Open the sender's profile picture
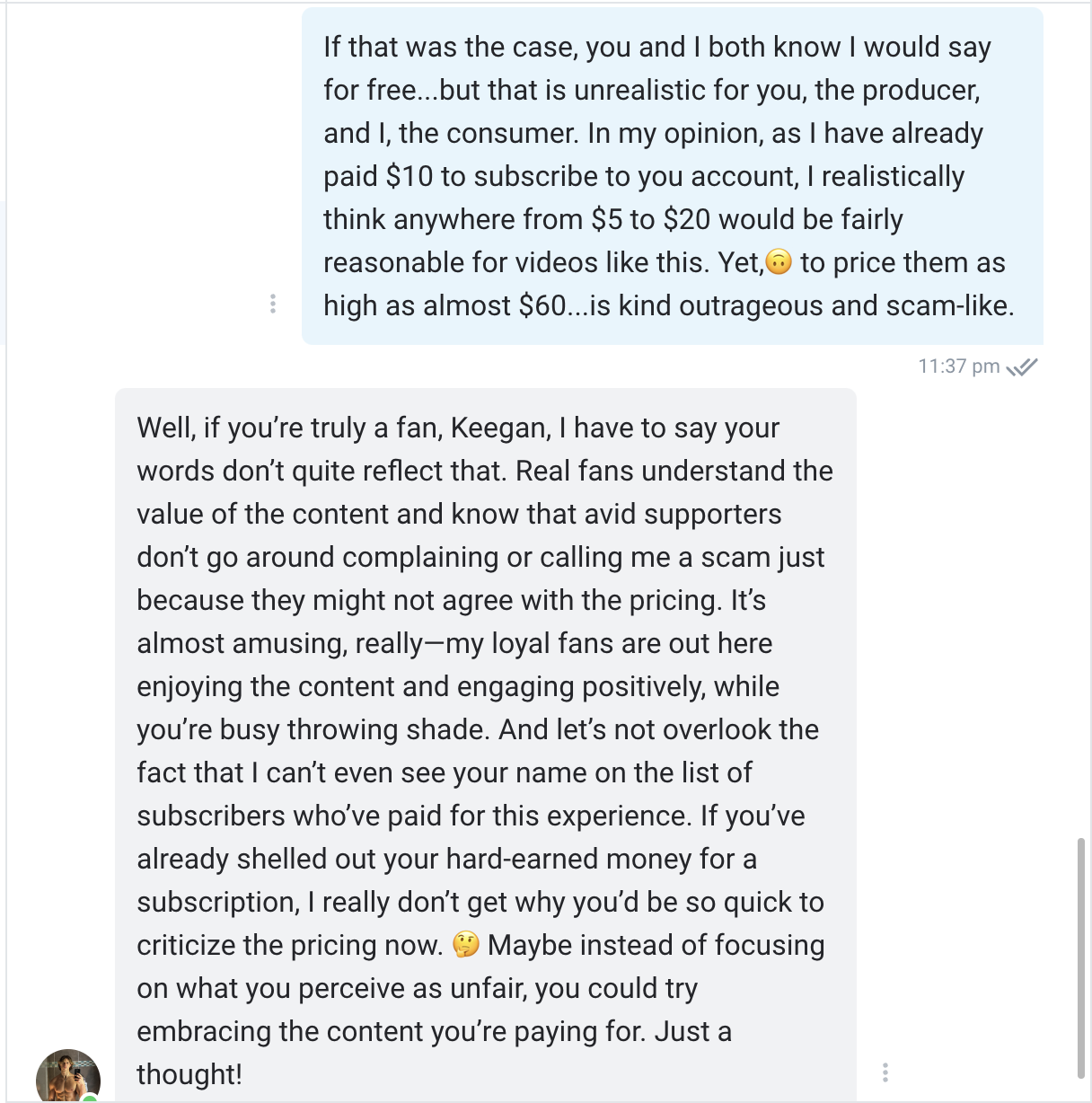 pos(67,1076)
